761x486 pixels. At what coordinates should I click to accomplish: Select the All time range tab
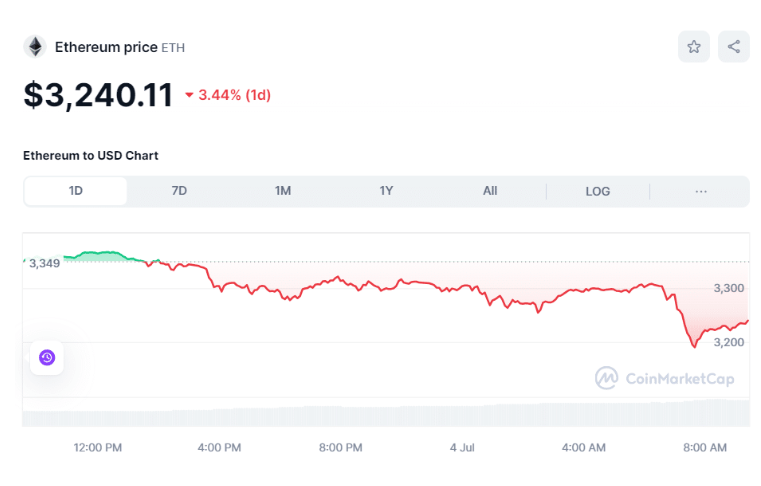click(x=490, y=191)
